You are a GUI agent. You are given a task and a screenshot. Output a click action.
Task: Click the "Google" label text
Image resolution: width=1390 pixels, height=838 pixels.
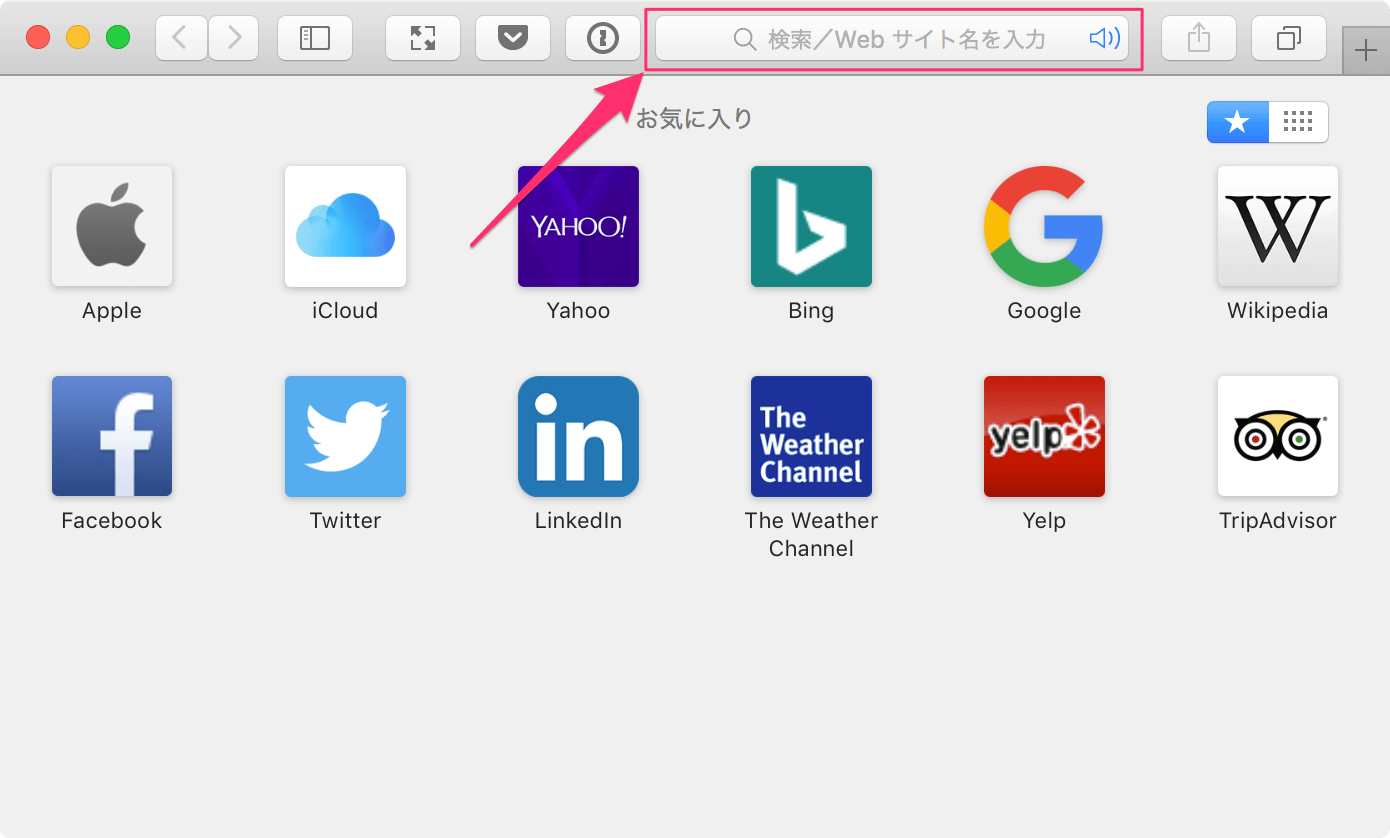[1044, 311]
